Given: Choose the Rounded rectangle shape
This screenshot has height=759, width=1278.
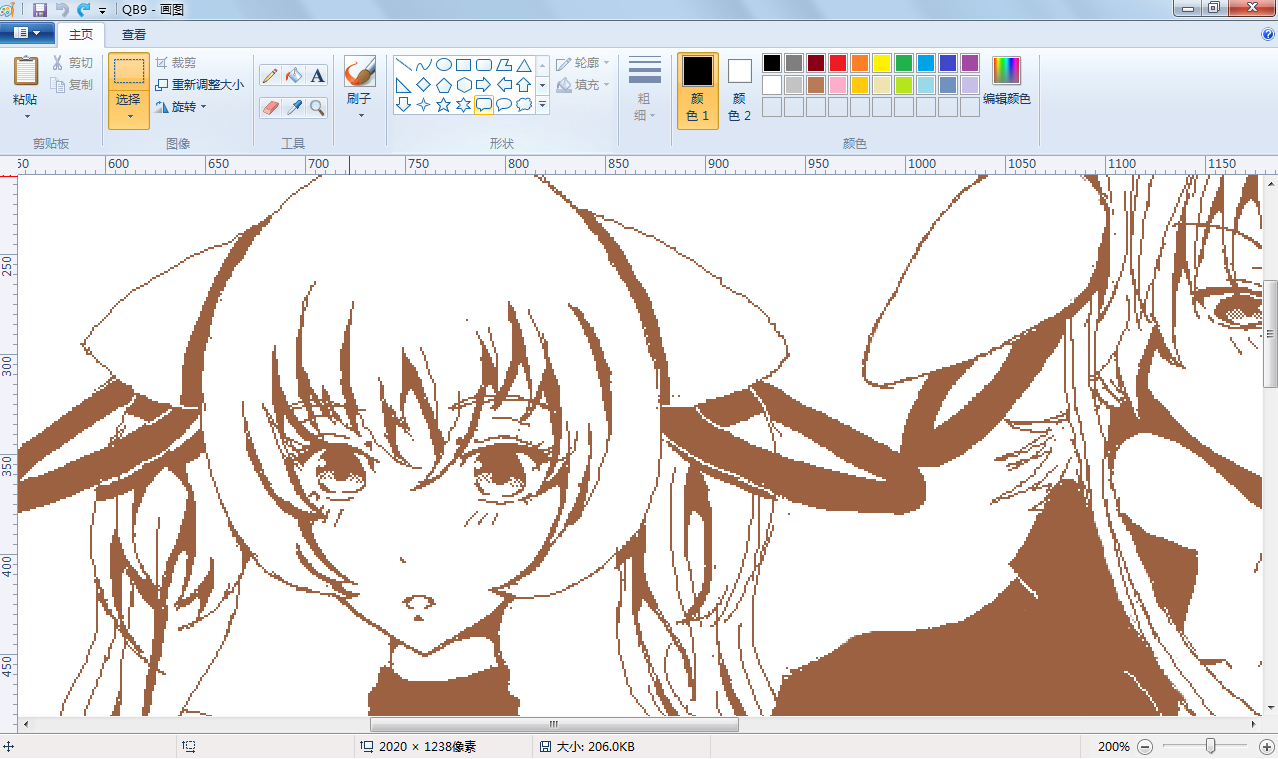Looking at the screenshot, I should (x=484, y=65).
